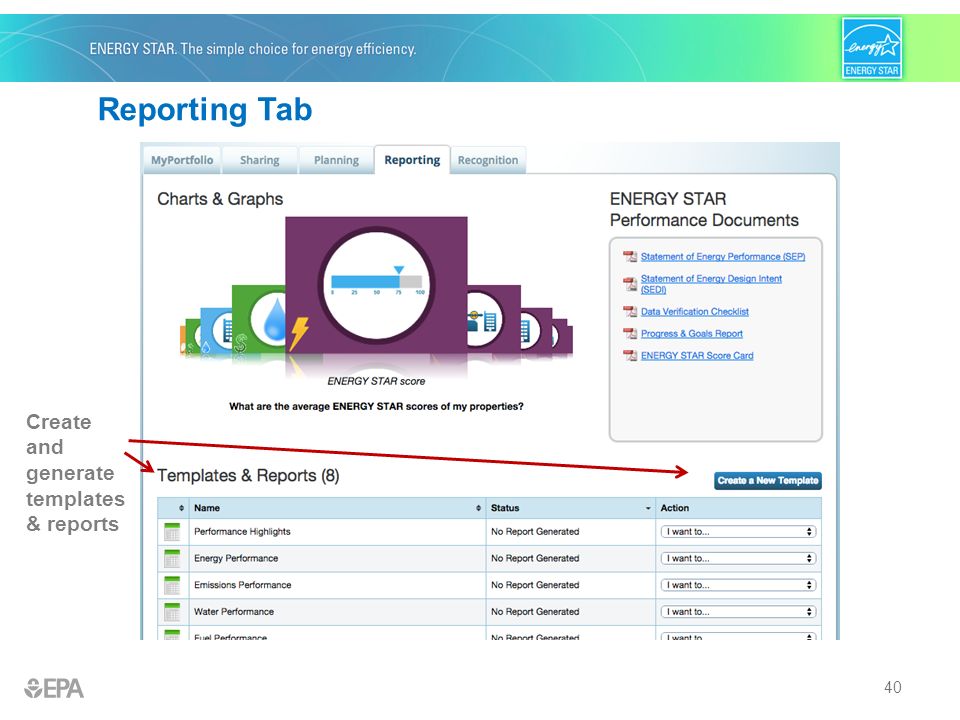Screen dimensions: 960x720
Task: Click the Create a New Template button
Action: (x=768, y=481)
